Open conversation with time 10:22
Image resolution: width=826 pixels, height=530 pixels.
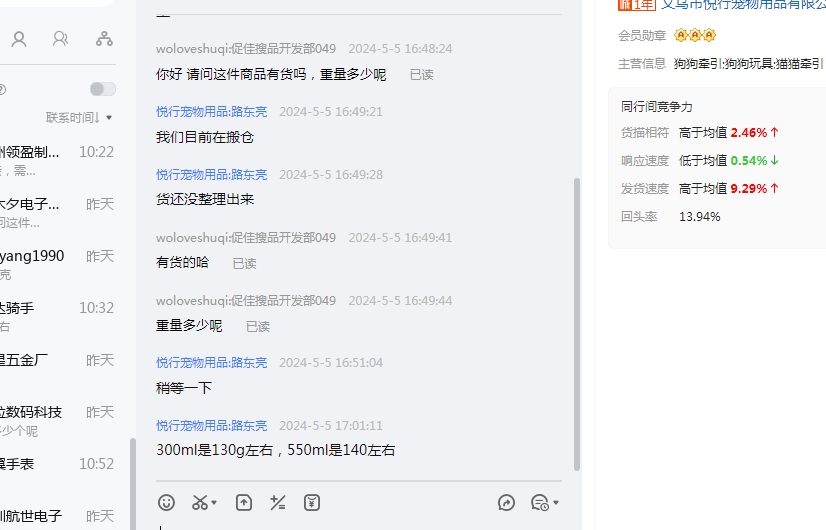coord(57,161)
